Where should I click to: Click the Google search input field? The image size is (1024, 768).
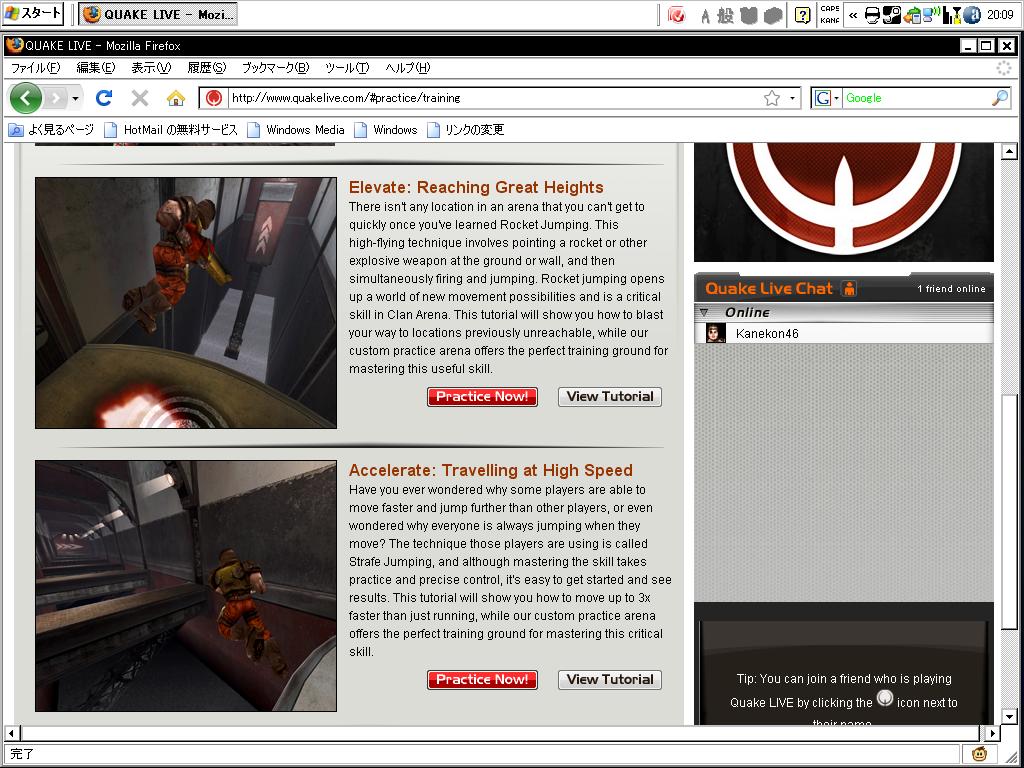coord(916,98)
